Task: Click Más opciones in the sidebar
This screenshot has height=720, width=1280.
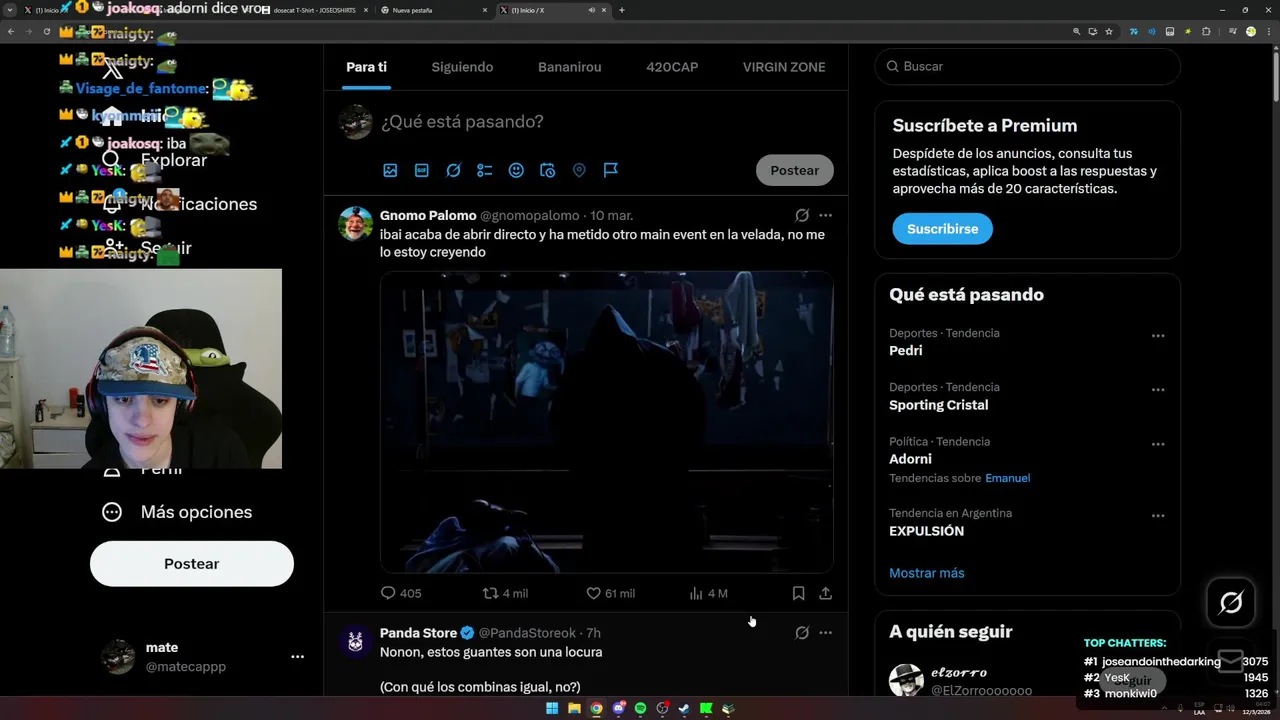Action: pyautogui.click(x=177, y=512)
